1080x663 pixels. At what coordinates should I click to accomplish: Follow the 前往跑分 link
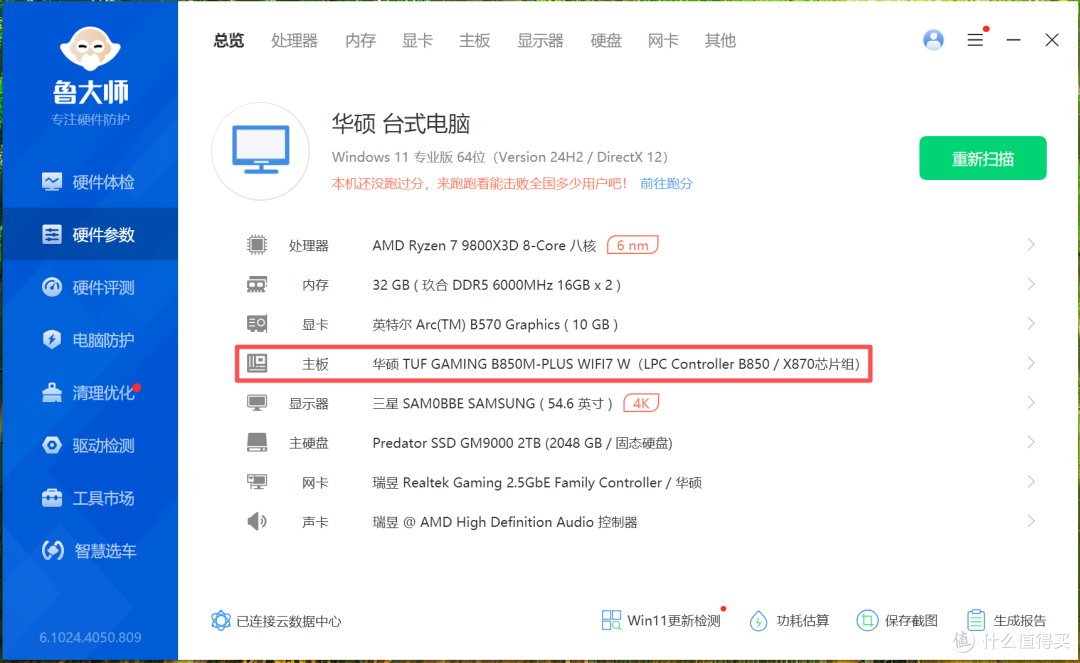(666, 183)
